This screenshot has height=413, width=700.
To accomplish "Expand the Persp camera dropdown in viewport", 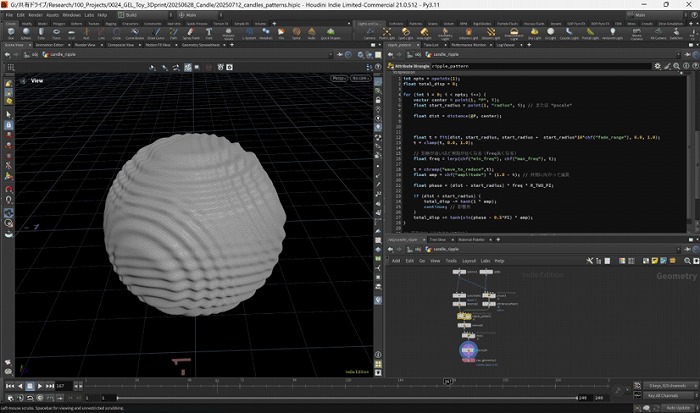I will tap(338, 80).
